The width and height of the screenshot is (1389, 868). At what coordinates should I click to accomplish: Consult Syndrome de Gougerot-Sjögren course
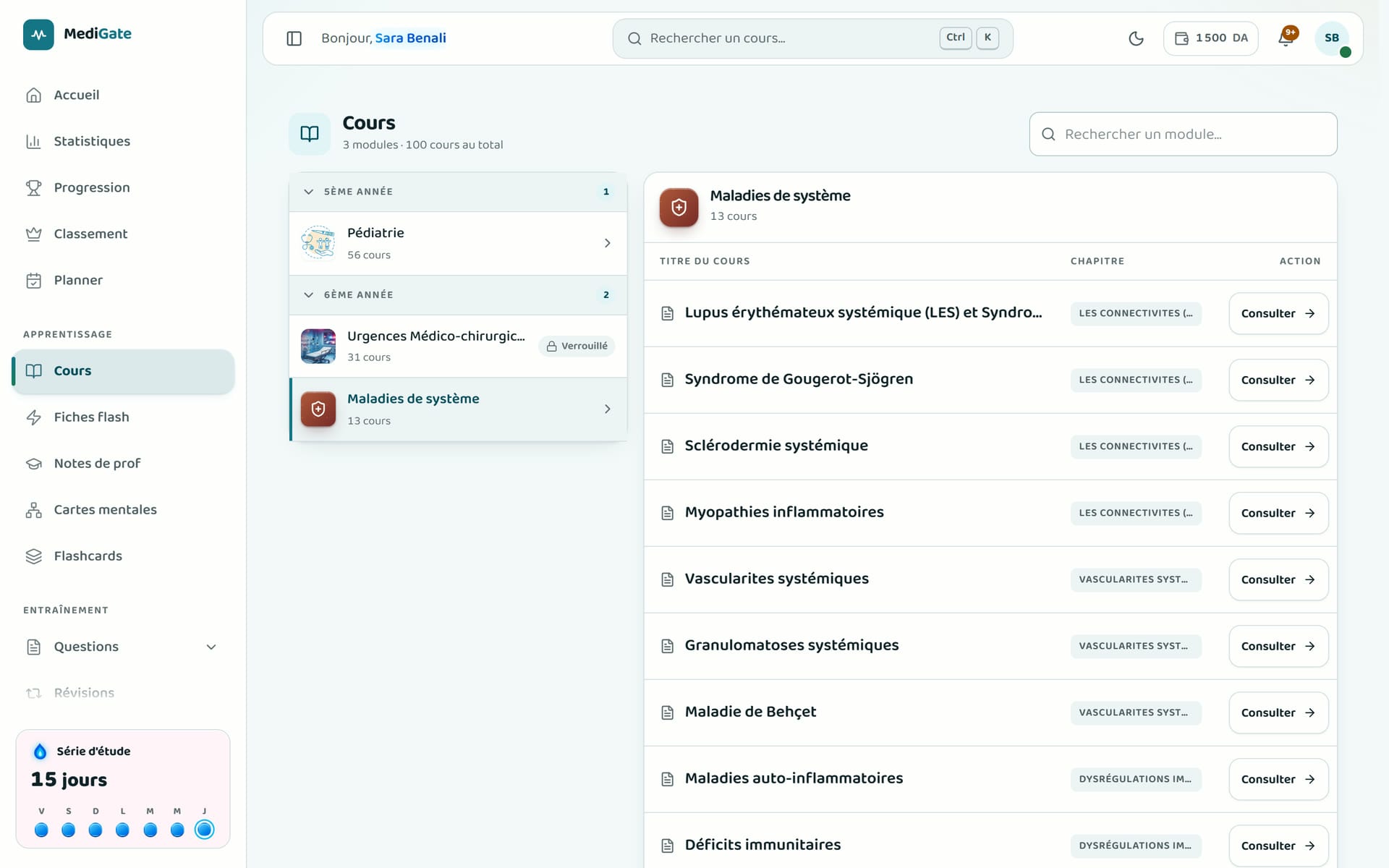click(x=1278, y=380)
